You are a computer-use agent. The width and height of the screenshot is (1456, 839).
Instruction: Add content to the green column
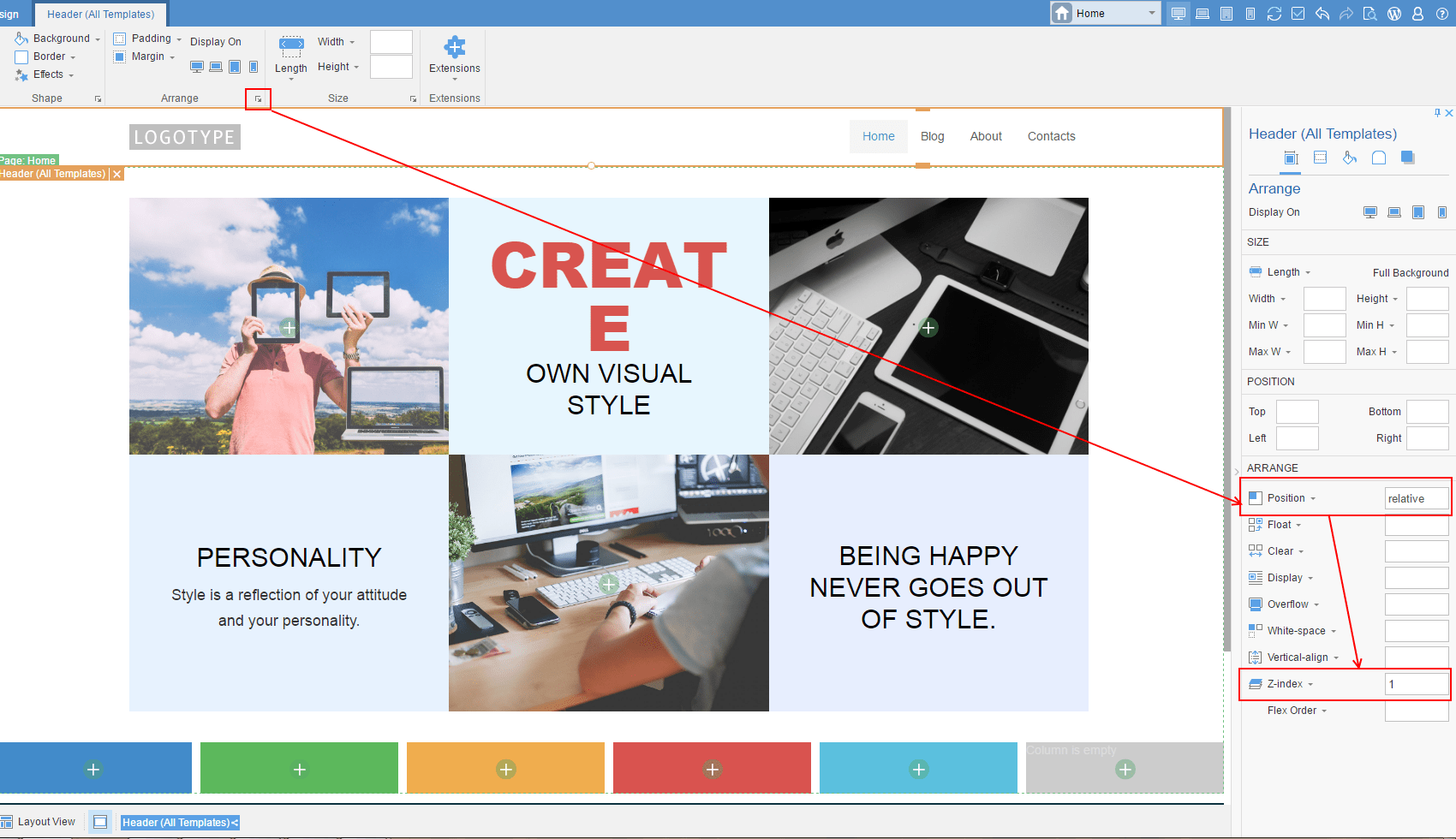click(300, 770)
